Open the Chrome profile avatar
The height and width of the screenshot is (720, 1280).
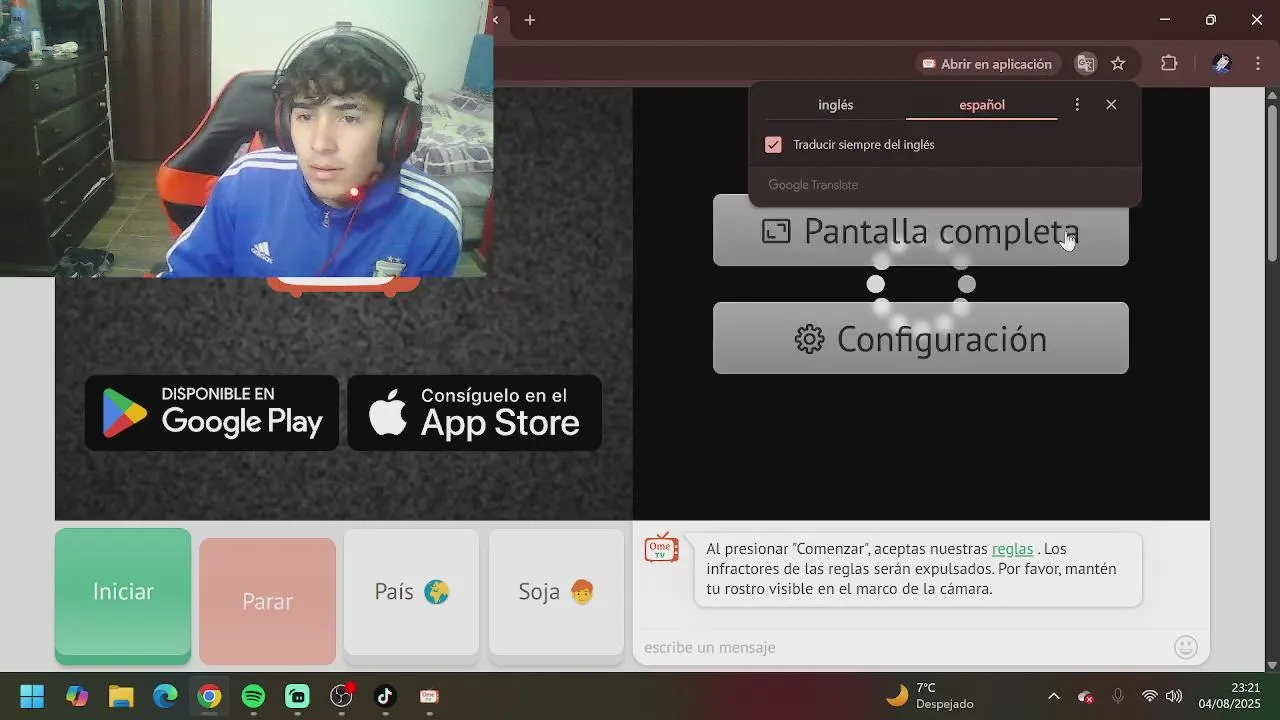click(x=1221, y=64)
